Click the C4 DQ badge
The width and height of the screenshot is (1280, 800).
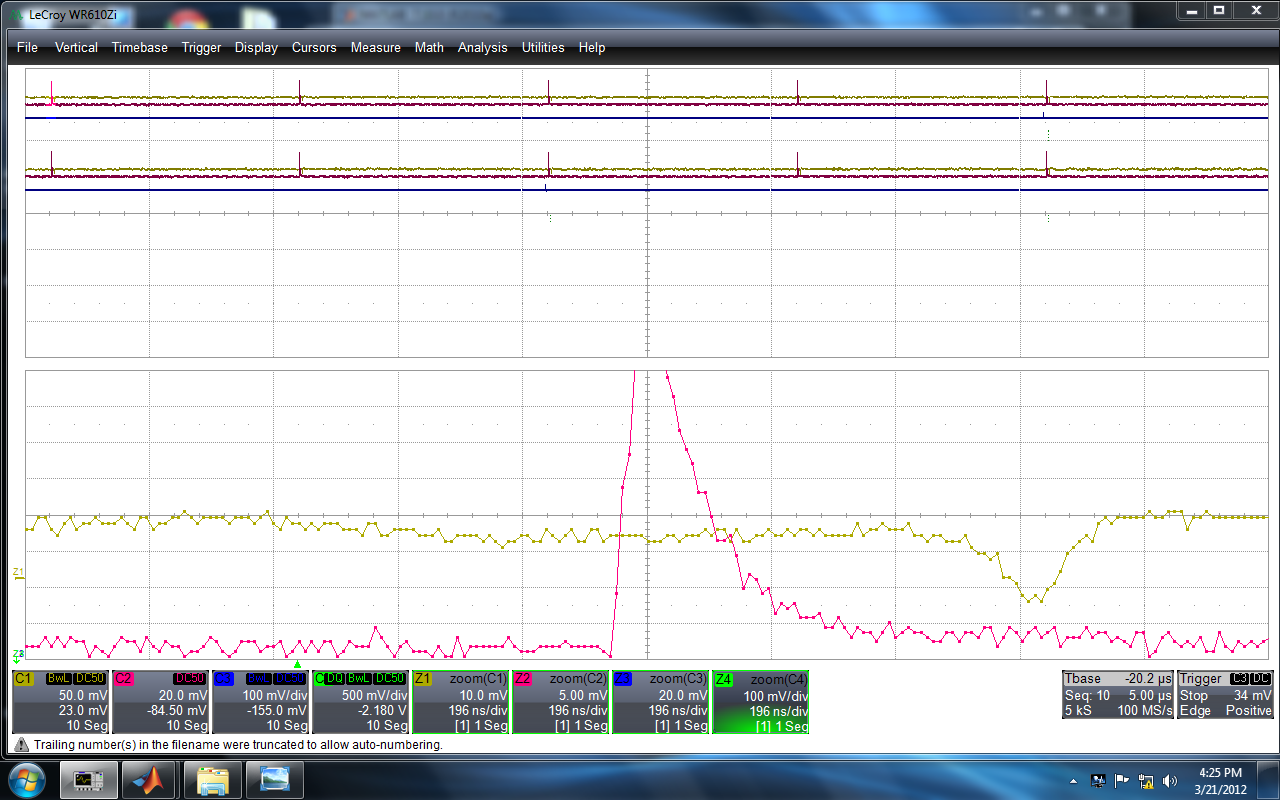(334, 678)
